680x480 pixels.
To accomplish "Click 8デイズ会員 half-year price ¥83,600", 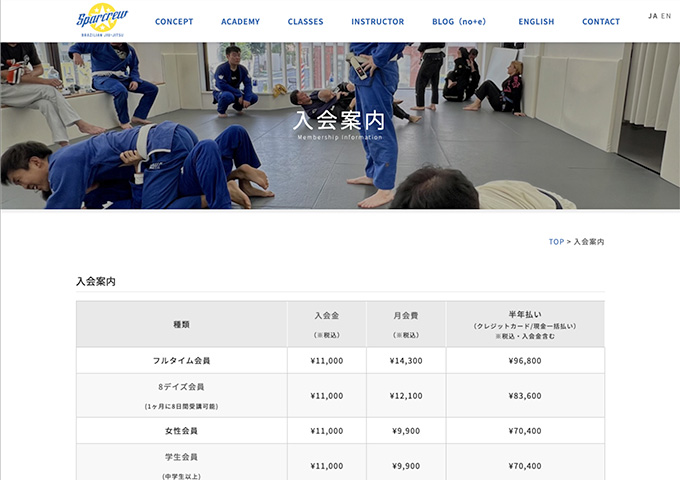I will (x=525, y=396).
